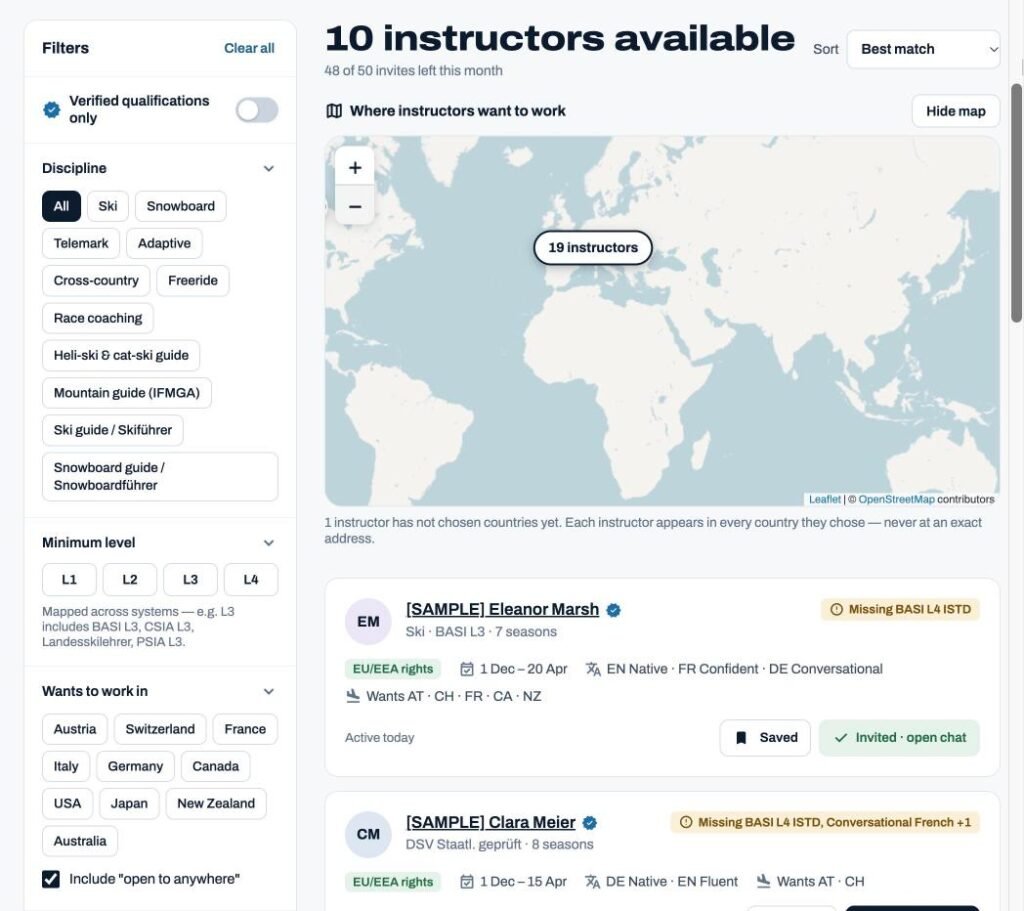Screen dimensions: 1024x911
Task: Click calendar icon beside 1 Dec – 20 Apr
Action: [466, 669]
